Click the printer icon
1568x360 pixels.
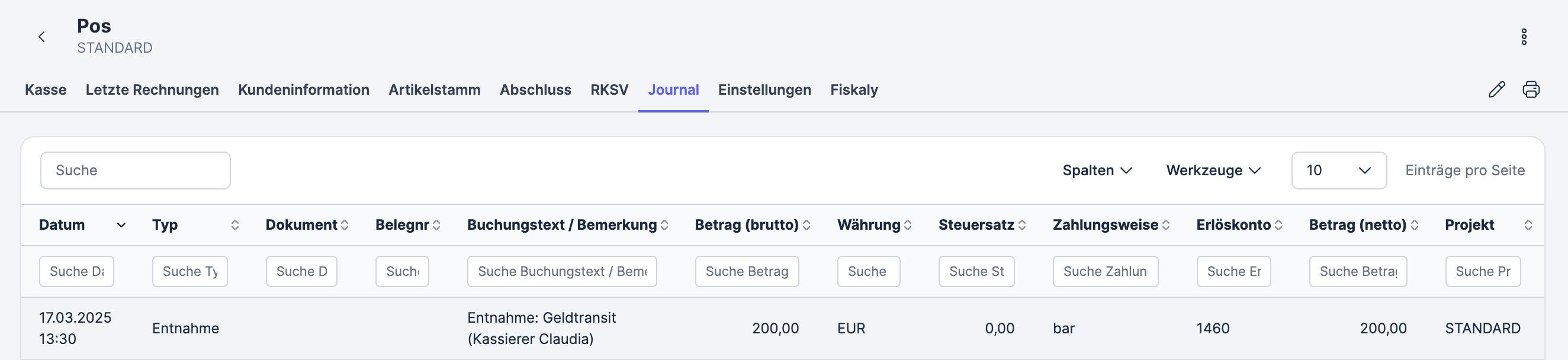tap(1531, 89)
